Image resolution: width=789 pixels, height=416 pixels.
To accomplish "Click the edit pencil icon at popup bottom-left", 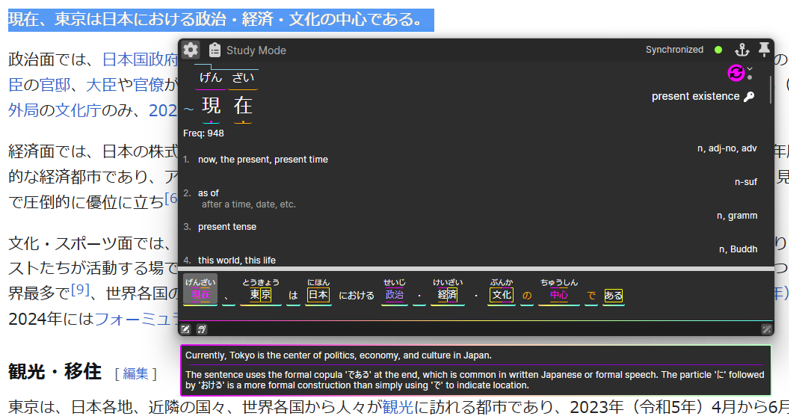I will [186, 329].
